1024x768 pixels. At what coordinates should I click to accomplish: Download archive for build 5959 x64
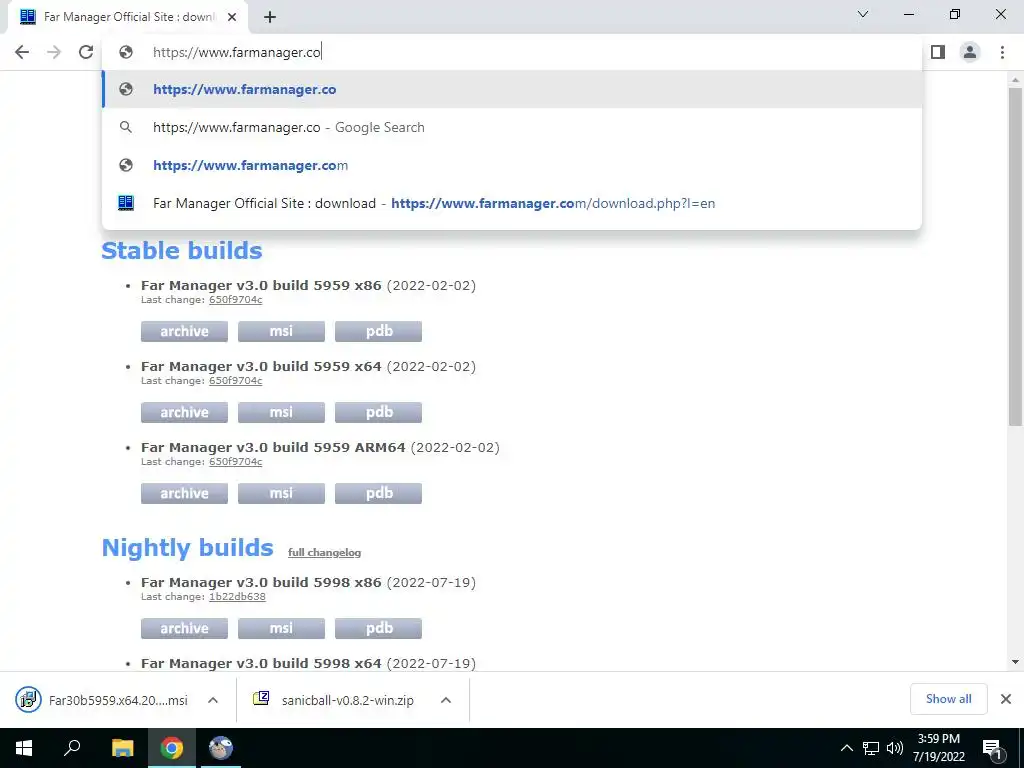(184, 412)
